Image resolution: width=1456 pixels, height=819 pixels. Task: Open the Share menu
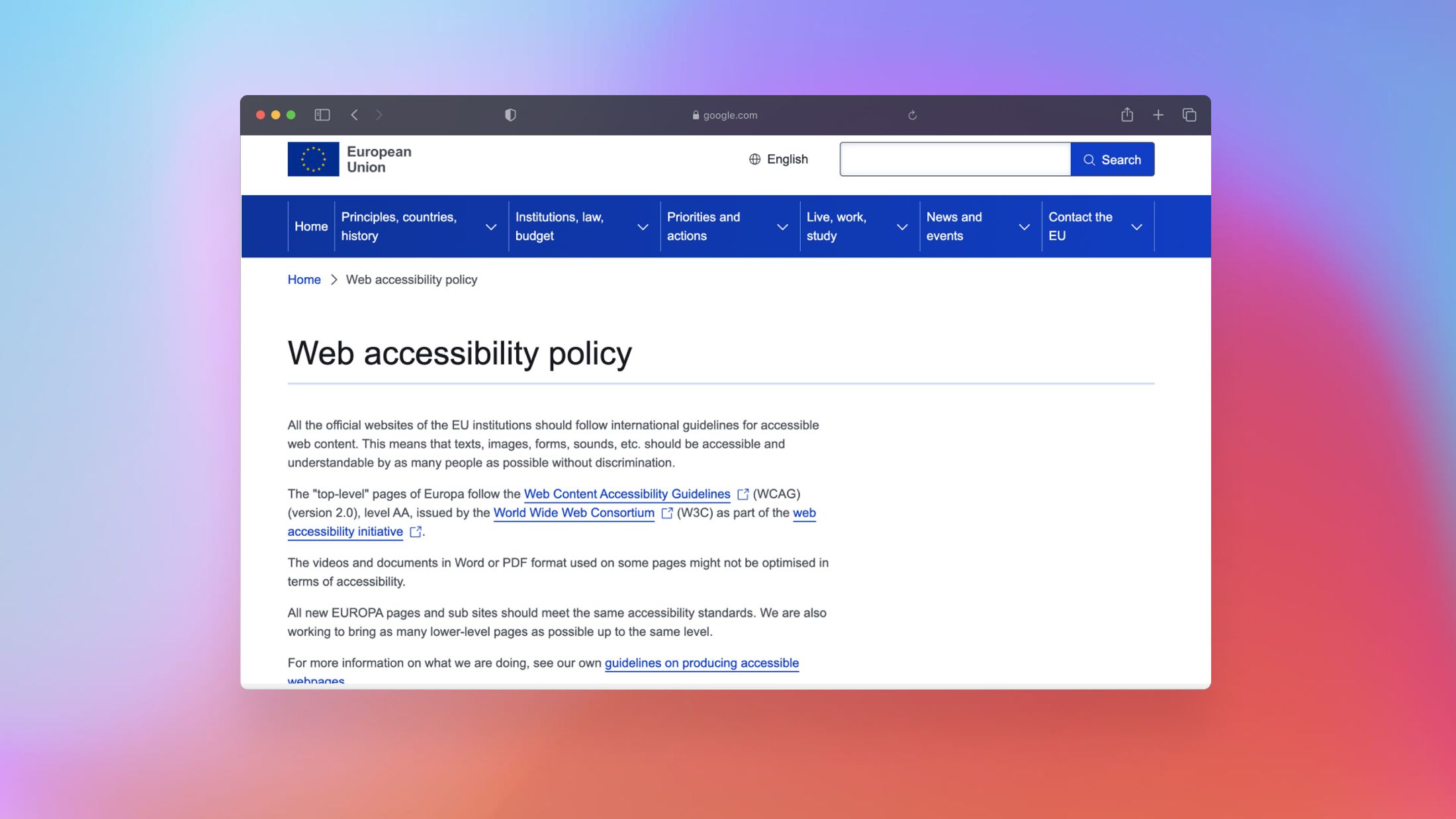point(1126,114)
